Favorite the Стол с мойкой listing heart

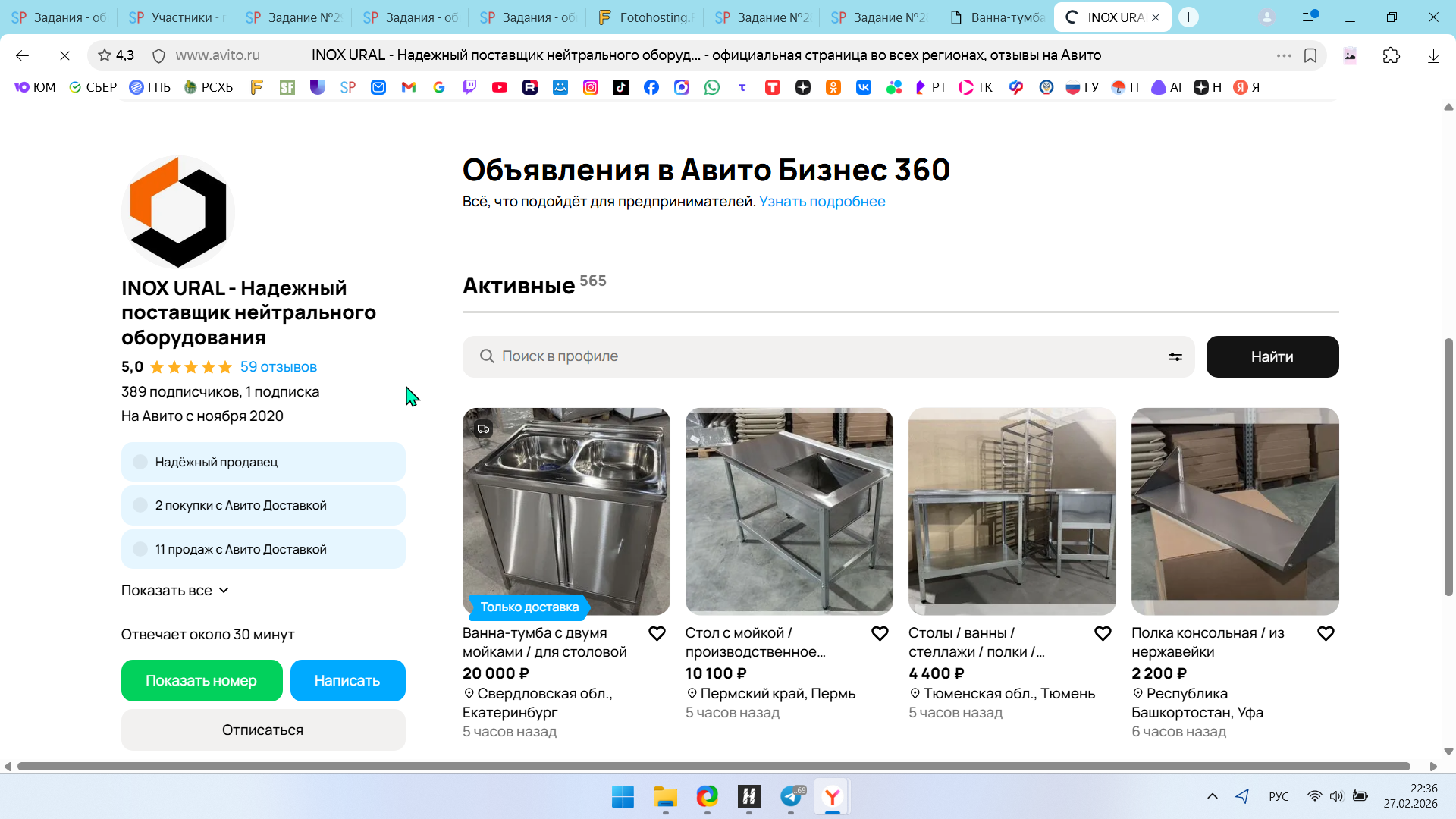(x=880, y=634)
